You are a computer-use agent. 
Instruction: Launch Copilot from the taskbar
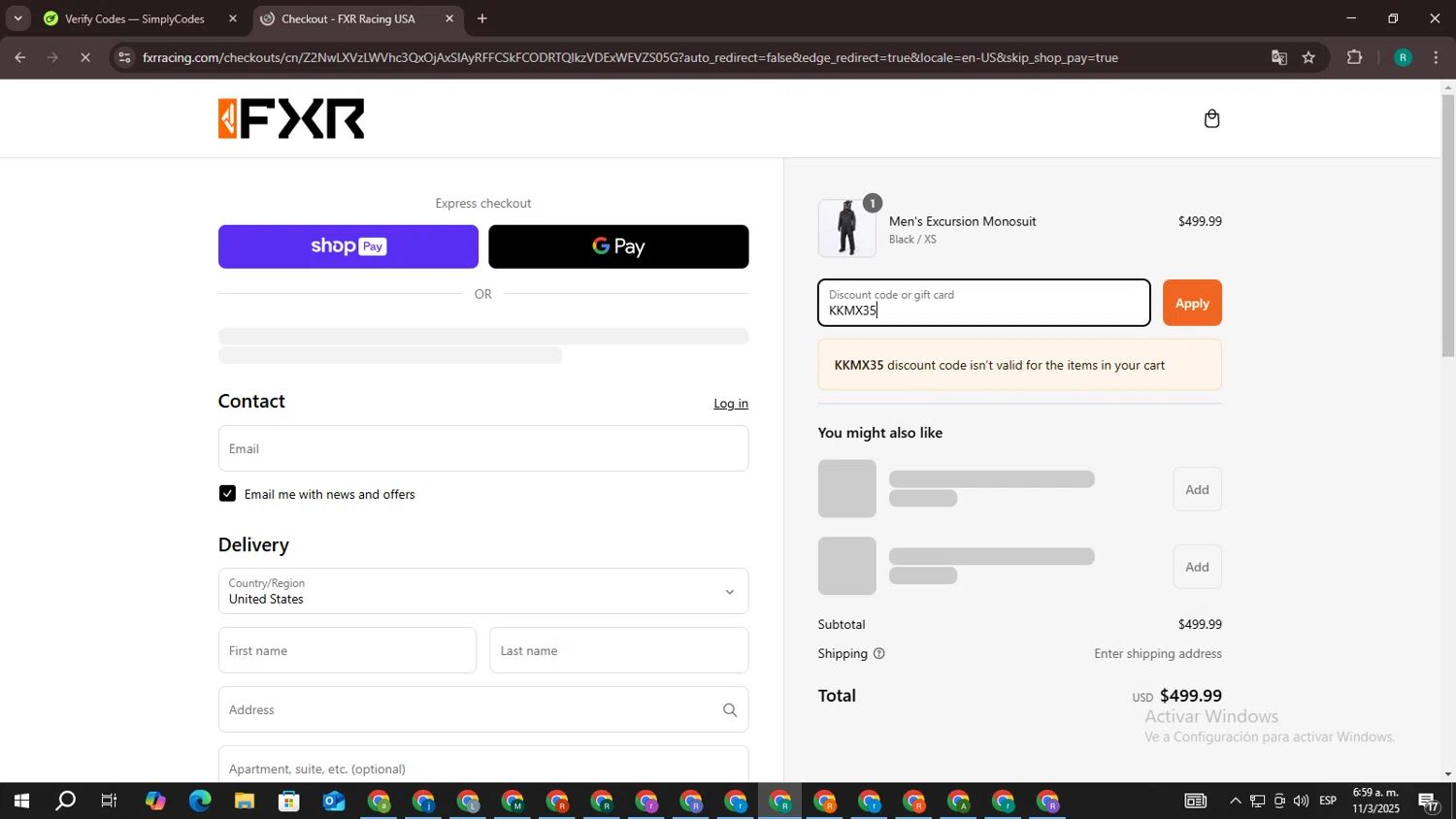pos(155,802)
